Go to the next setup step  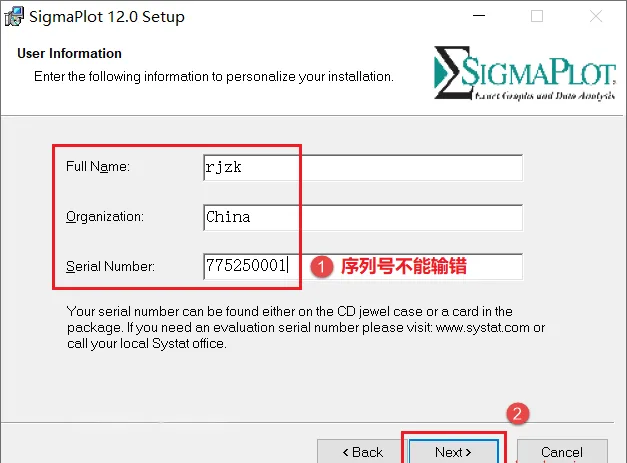(453, 452)
